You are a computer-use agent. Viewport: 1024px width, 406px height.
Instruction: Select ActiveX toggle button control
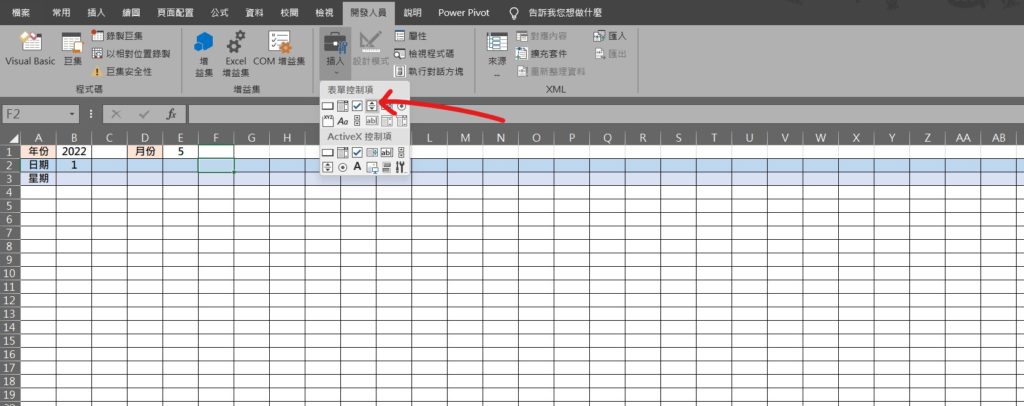tap(387, 168)
